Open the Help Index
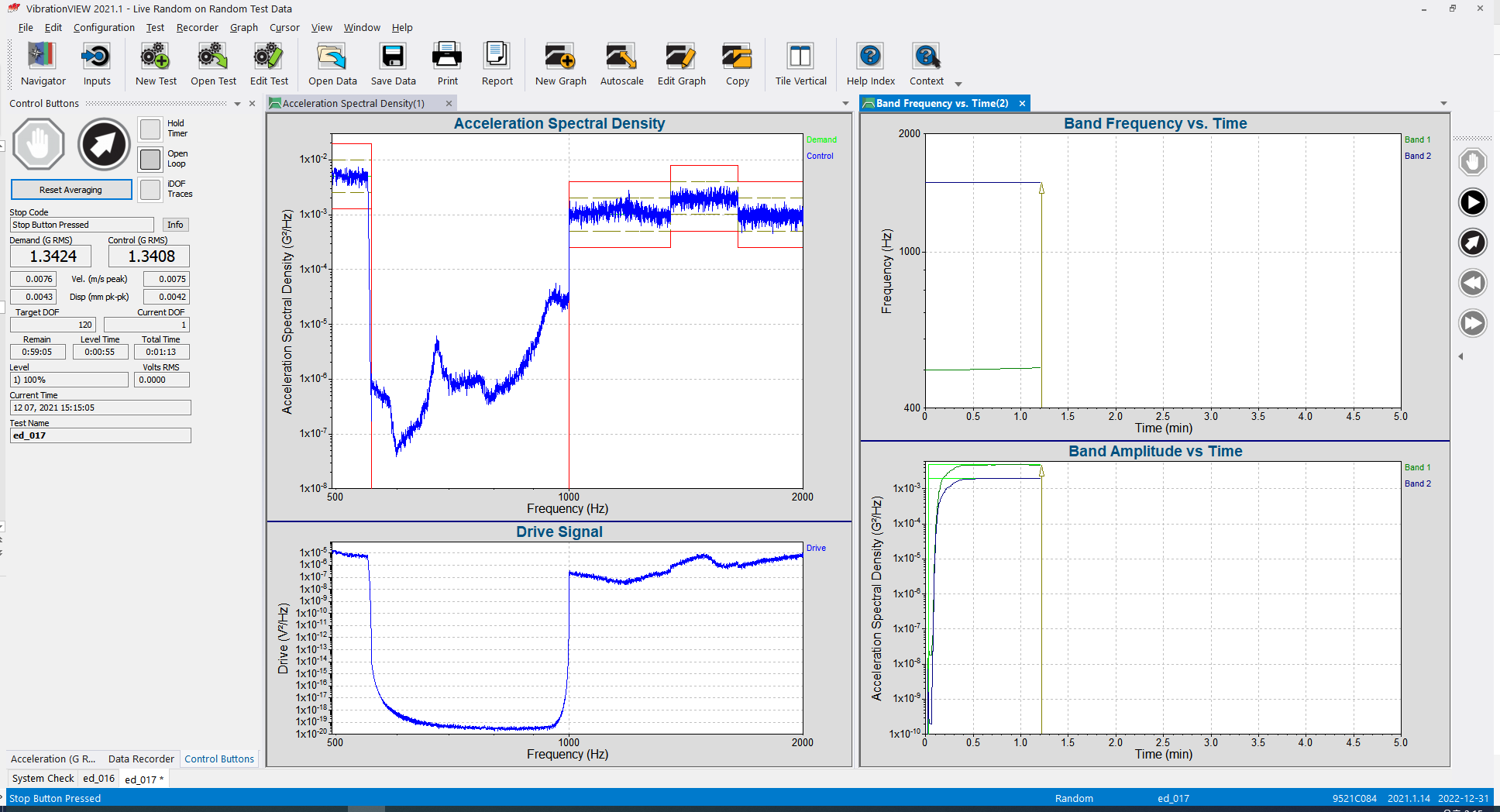Image resolution: width=1500 pixels, height=812 pixels. pyautogui.click(x=870, y=64)
